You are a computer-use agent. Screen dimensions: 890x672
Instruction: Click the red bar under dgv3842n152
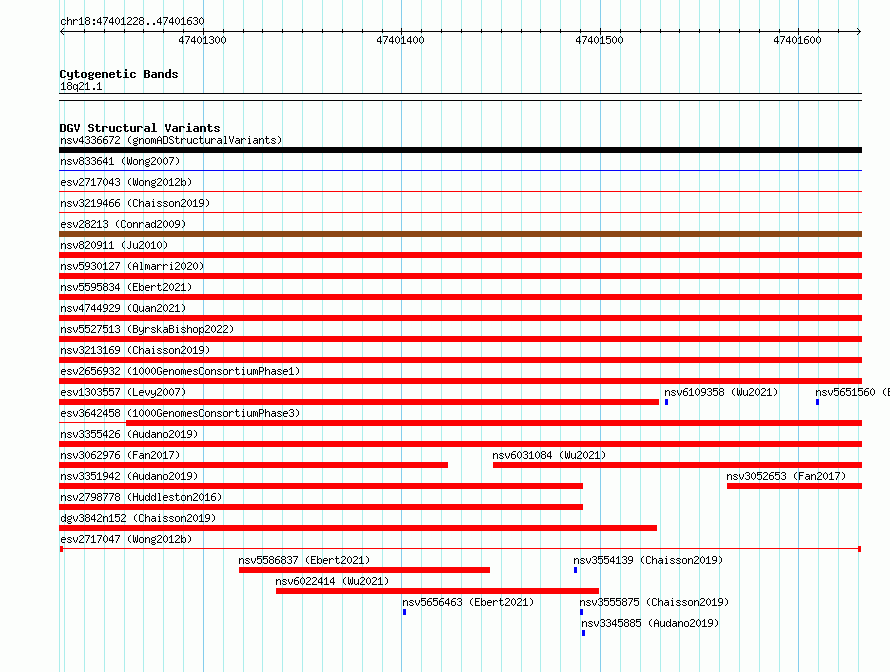[358, 528]
